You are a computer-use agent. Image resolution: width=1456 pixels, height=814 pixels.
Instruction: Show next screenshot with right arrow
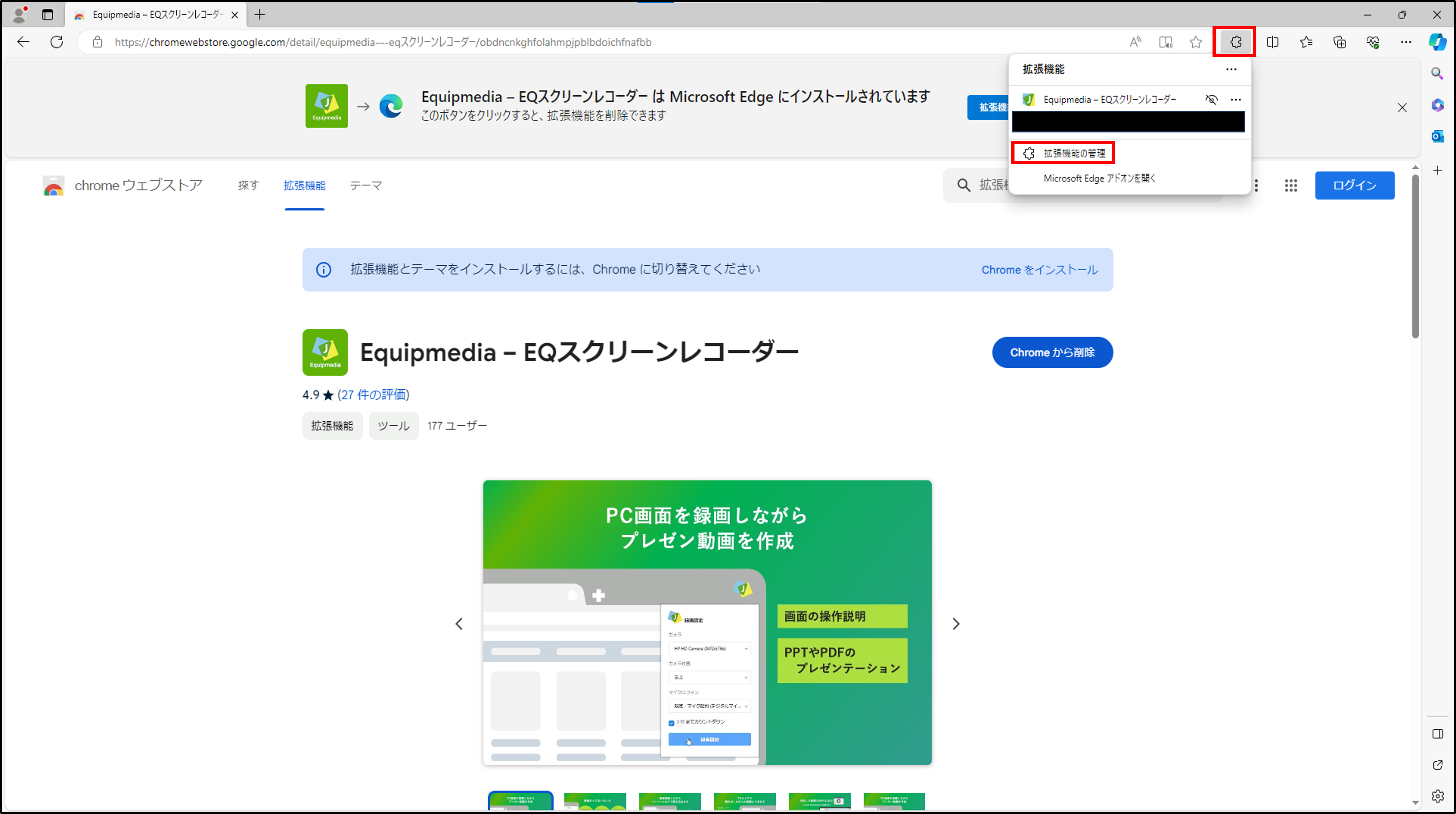(956, 623)
